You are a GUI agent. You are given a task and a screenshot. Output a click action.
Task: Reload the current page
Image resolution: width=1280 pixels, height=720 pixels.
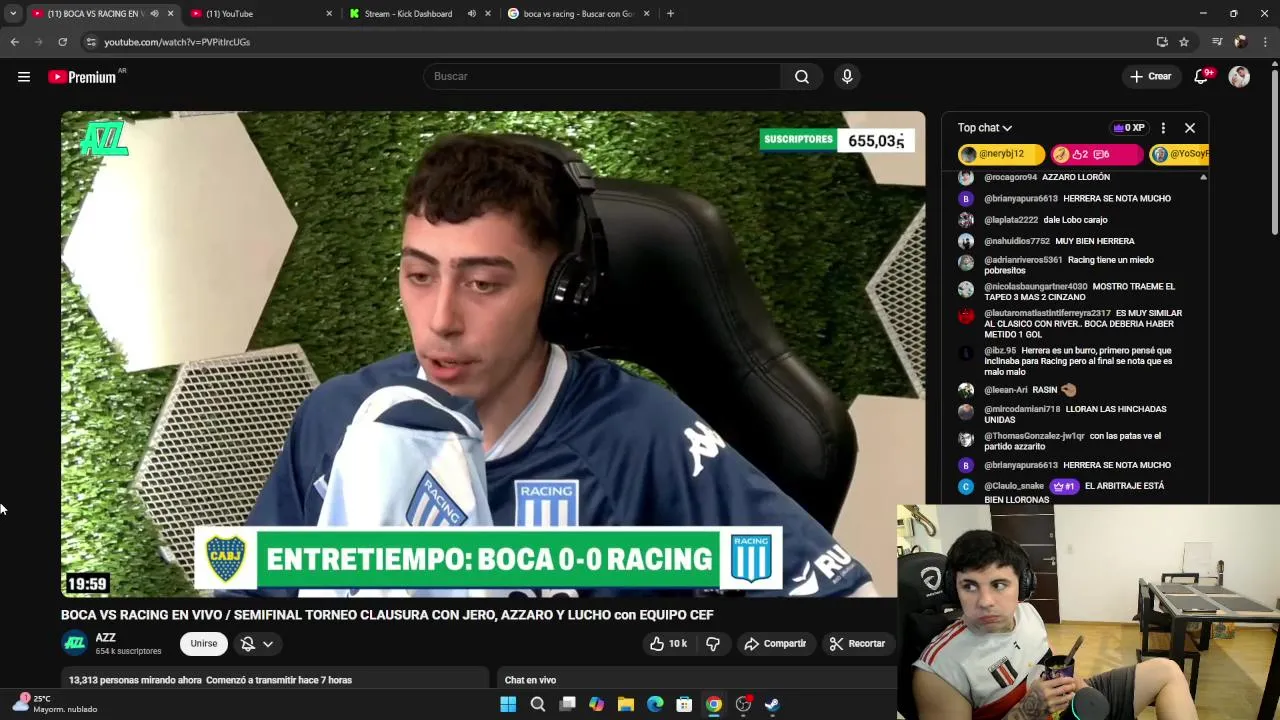(62, 42)
